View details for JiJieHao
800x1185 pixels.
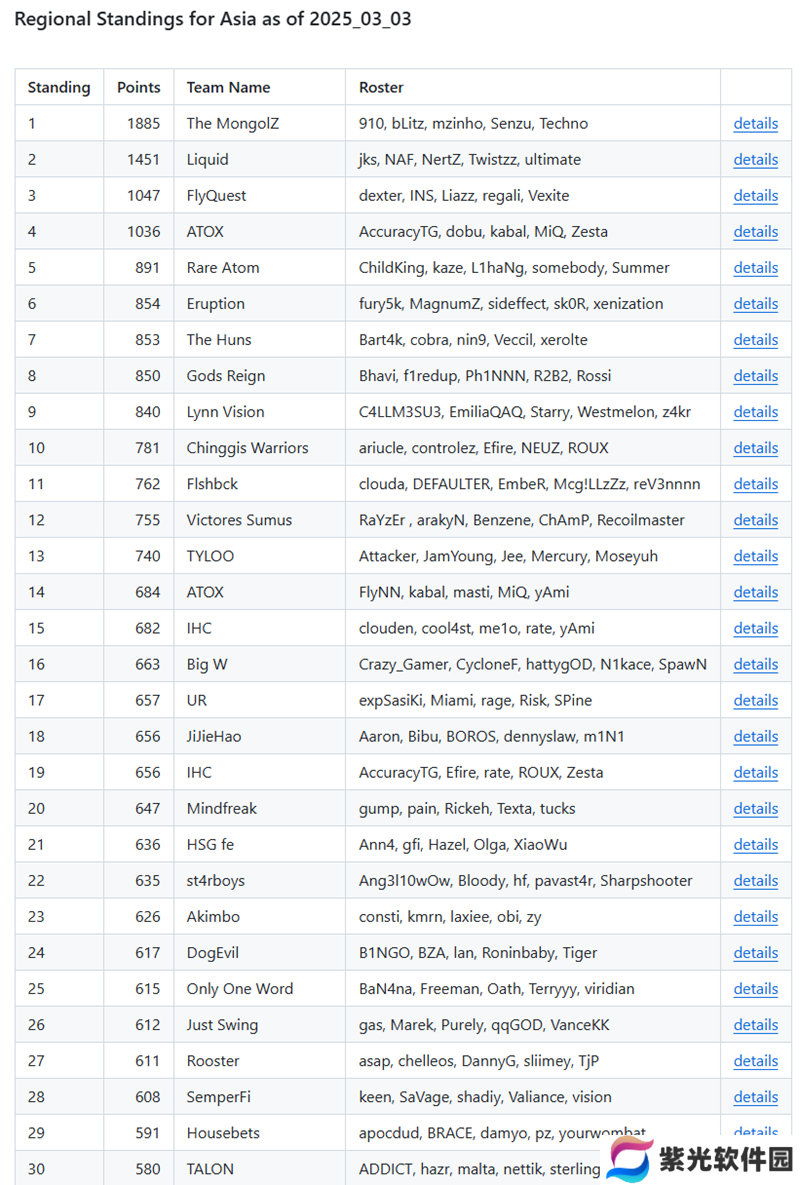[755, 736]
